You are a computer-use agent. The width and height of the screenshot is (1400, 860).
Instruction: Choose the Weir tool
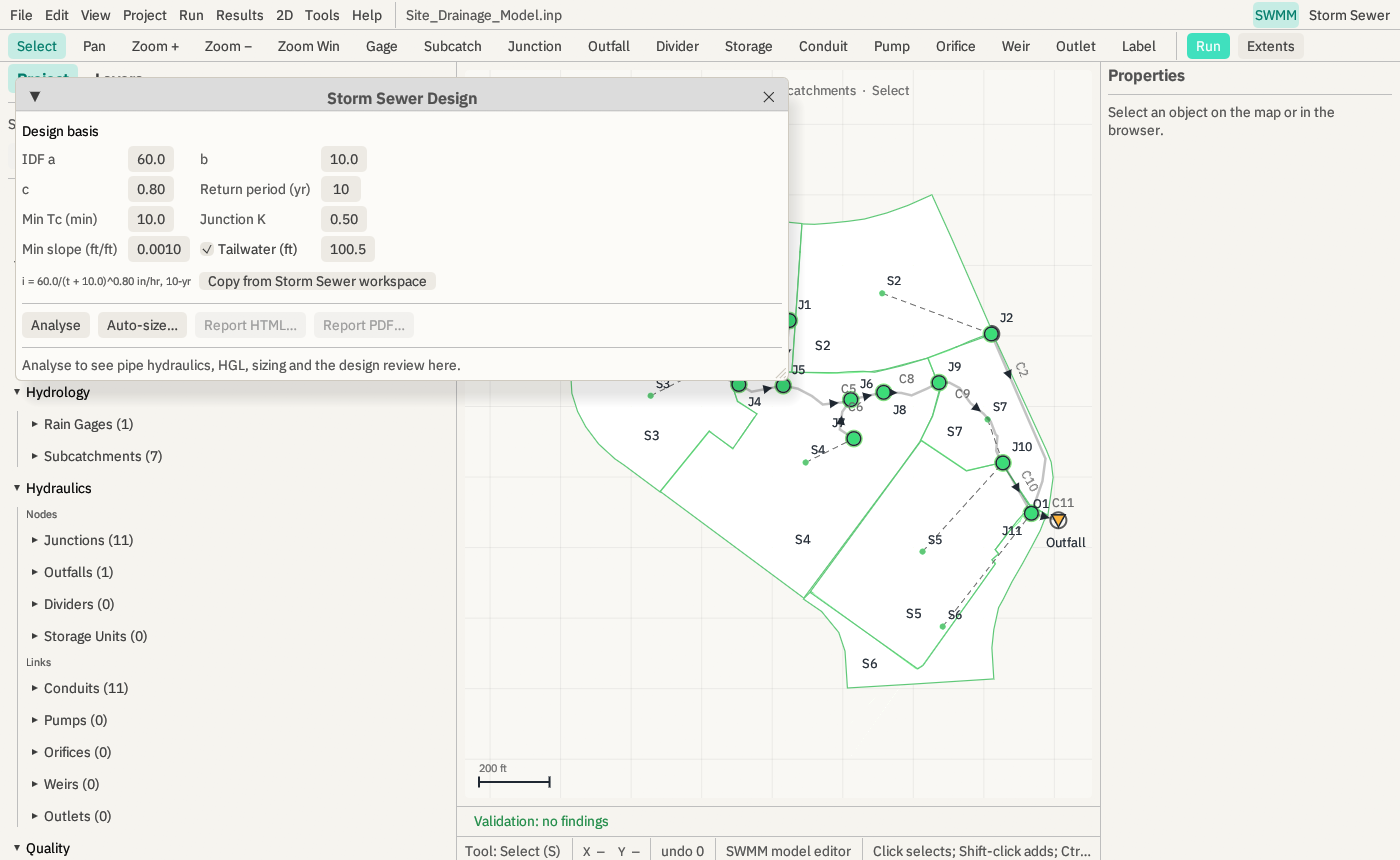(x=1015, y=46)
